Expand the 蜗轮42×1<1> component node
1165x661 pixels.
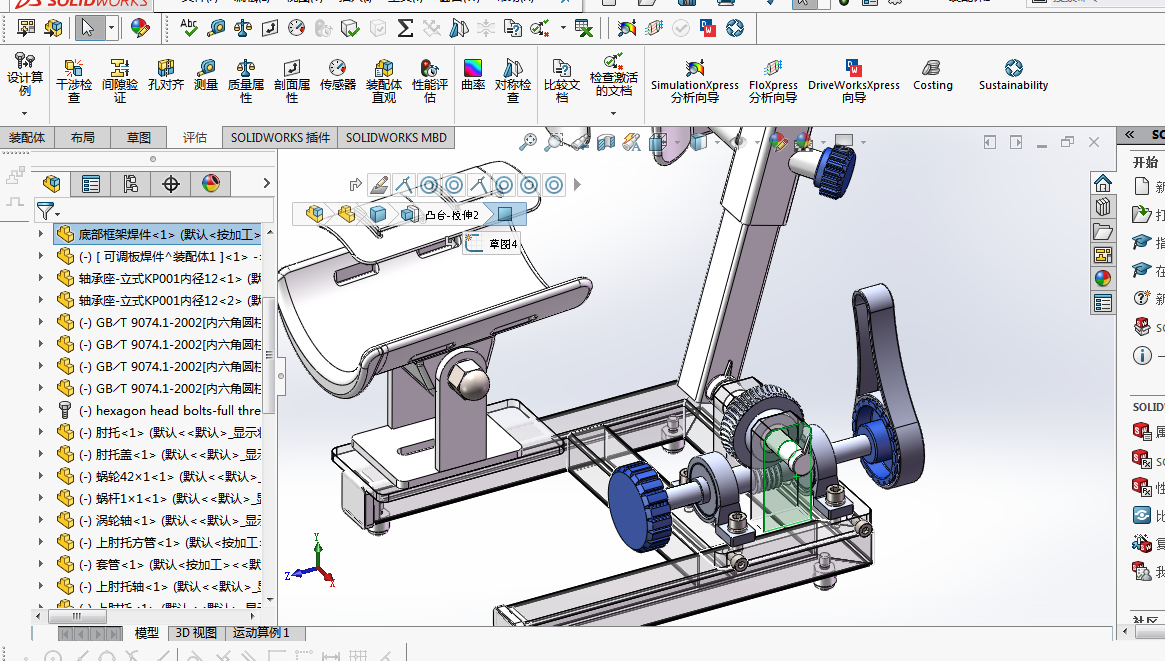(41, 476)
